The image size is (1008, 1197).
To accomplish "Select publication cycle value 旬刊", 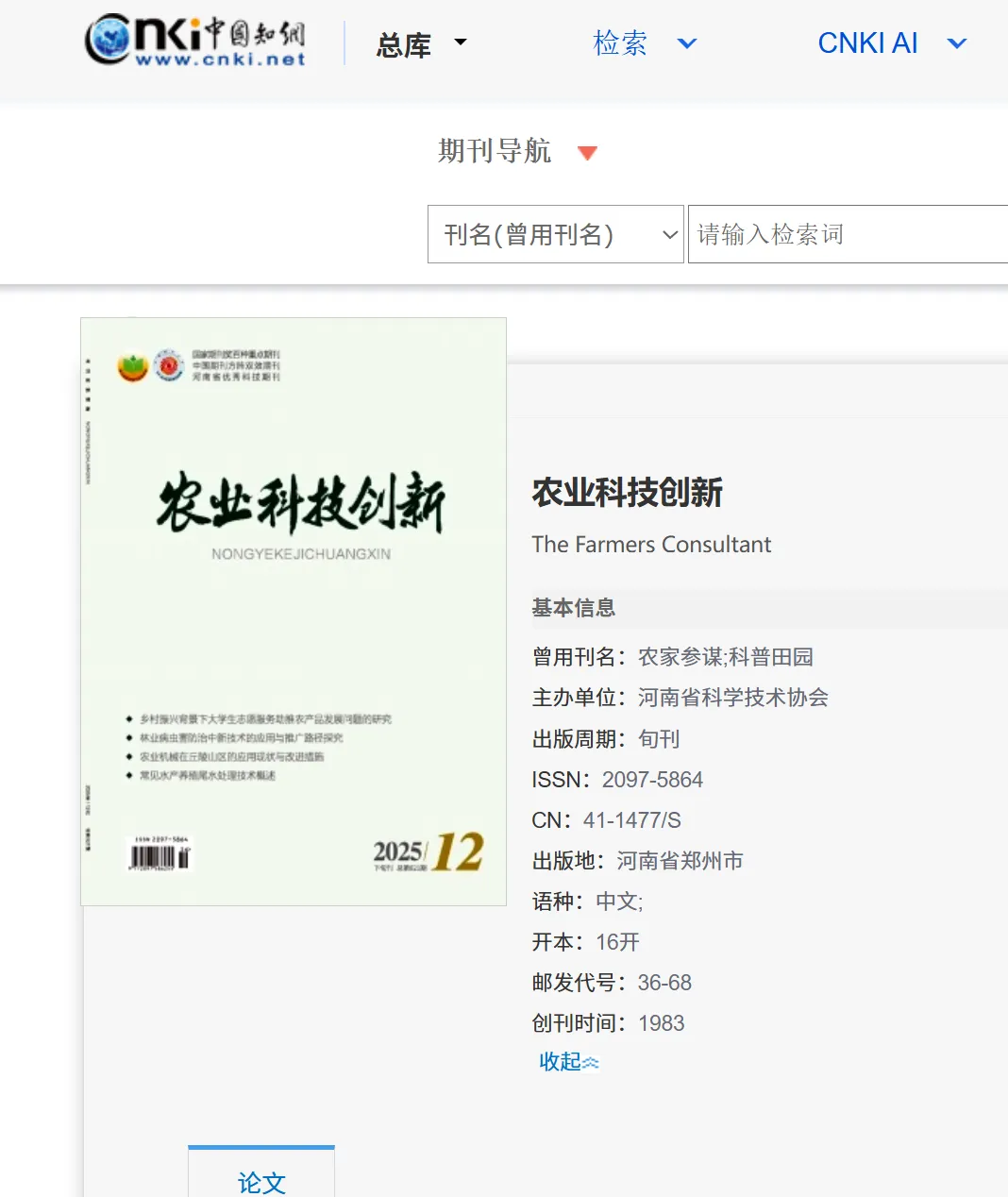I will (x=659, y=739).
